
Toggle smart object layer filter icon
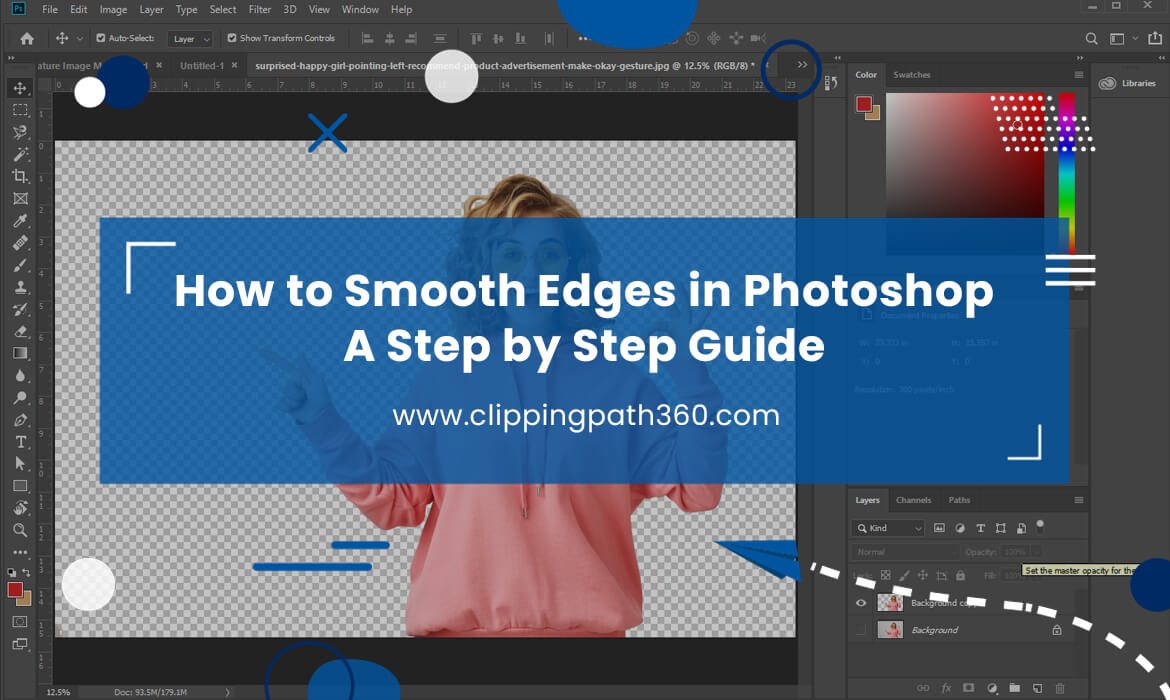click(x=1021, y=528)
